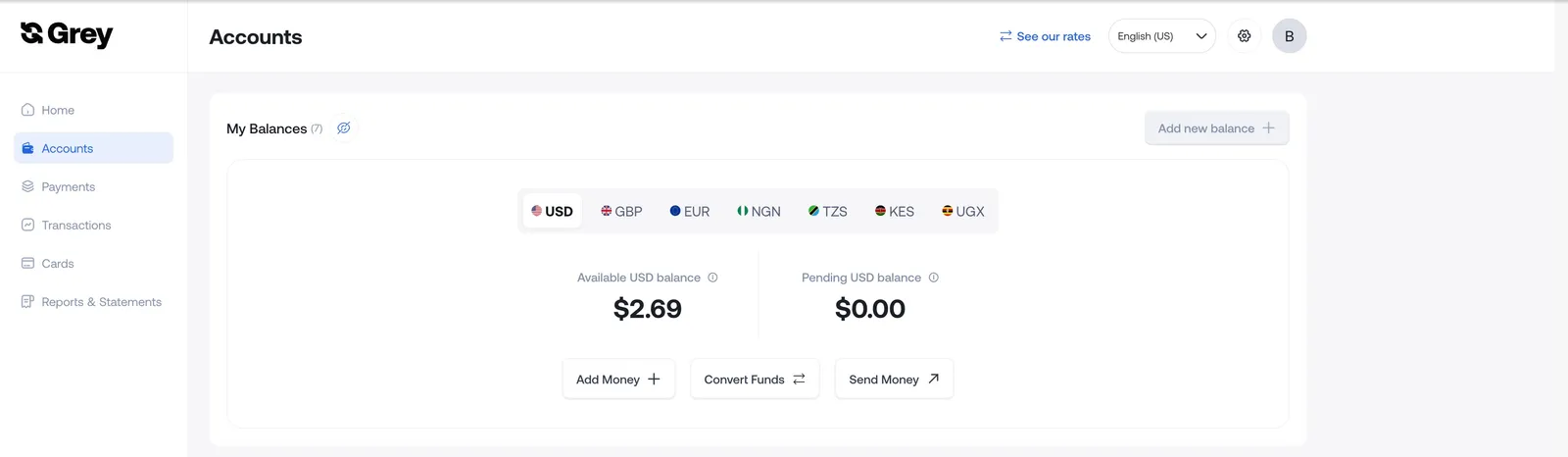Open the See our rates link

coord(1045,36)
